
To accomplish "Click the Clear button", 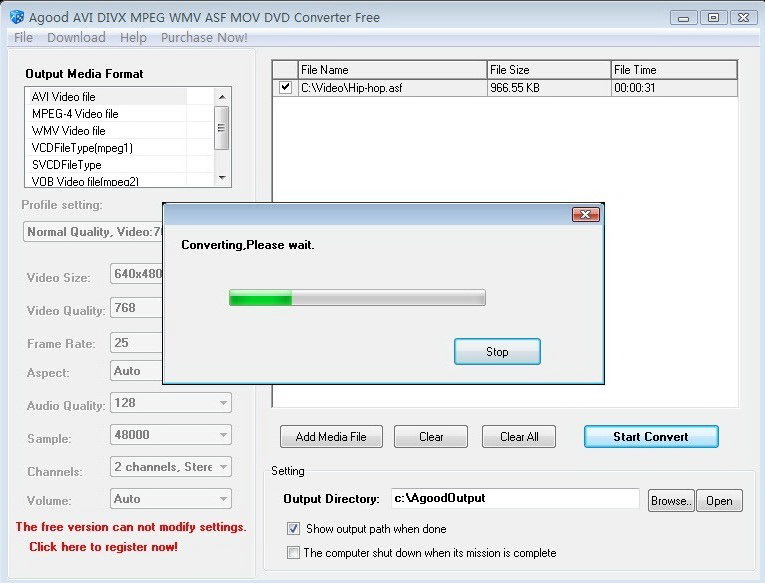I will click(431, 437).
